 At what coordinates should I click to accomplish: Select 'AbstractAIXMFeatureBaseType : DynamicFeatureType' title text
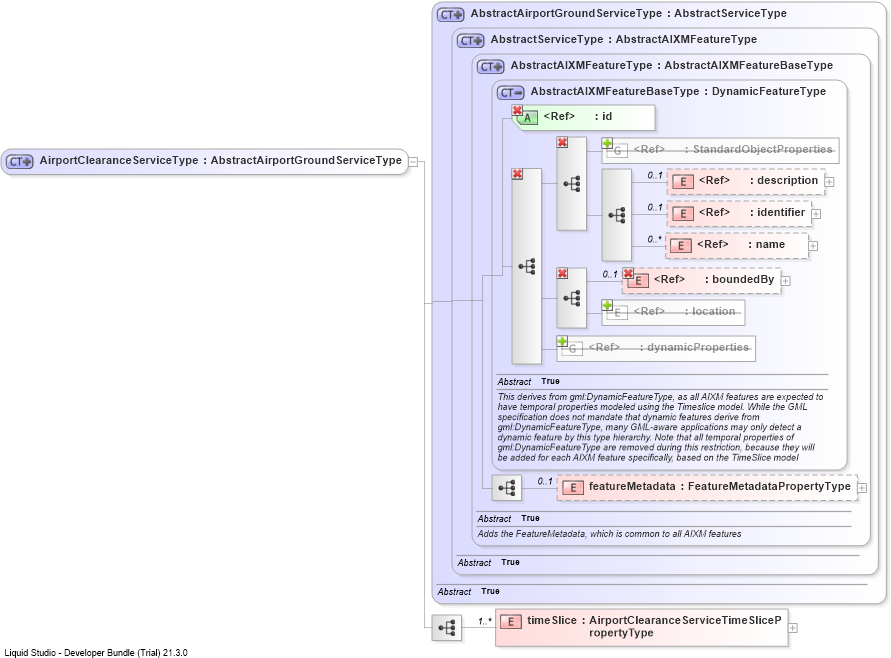click(678, 91)
